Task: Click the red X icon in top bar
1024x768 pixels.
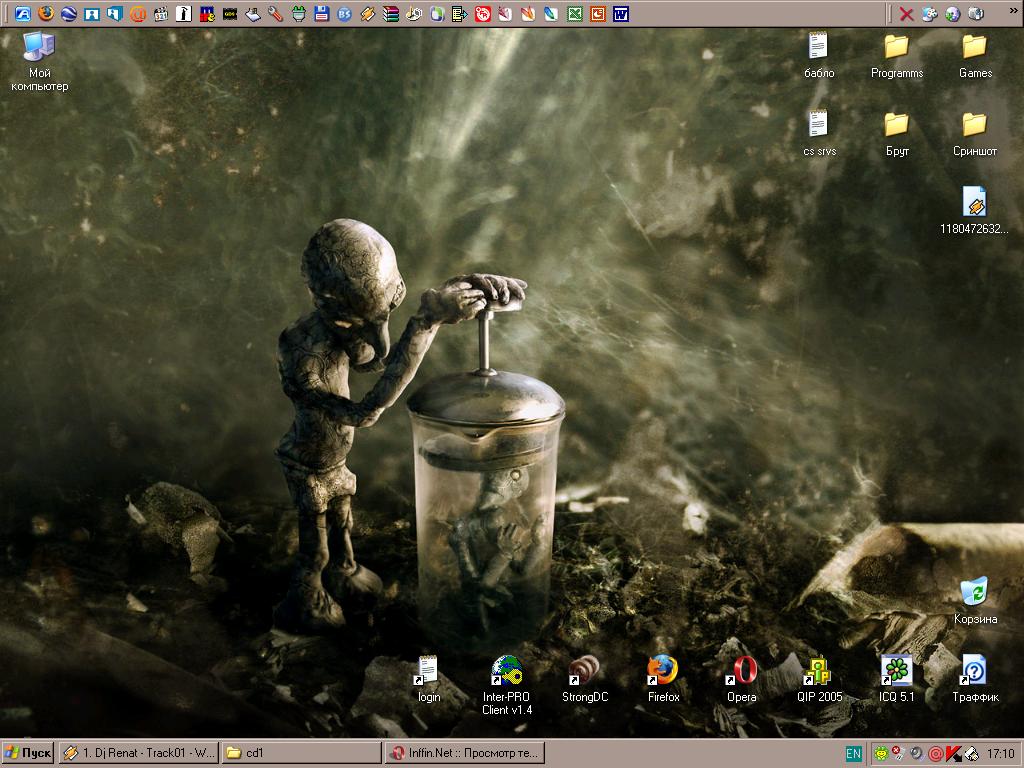Action: pyautogui.click(x=906, y=14)
